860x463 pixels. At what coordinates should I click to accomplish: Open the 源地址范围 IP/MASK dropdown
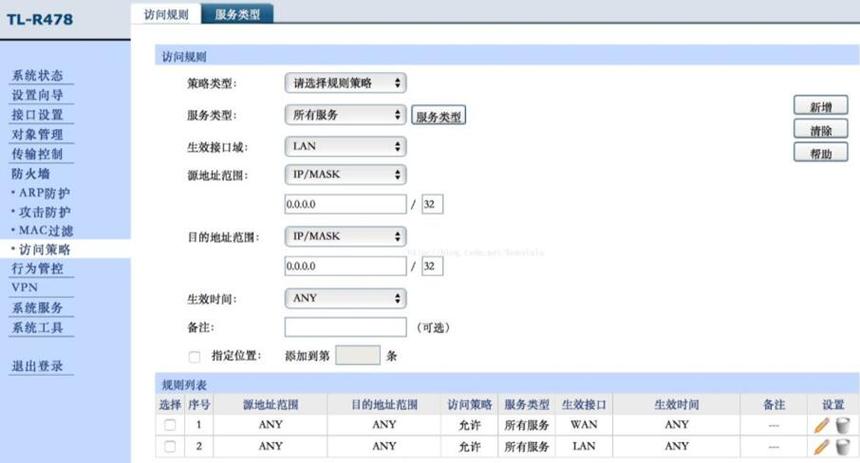click(x=346, y=175)
